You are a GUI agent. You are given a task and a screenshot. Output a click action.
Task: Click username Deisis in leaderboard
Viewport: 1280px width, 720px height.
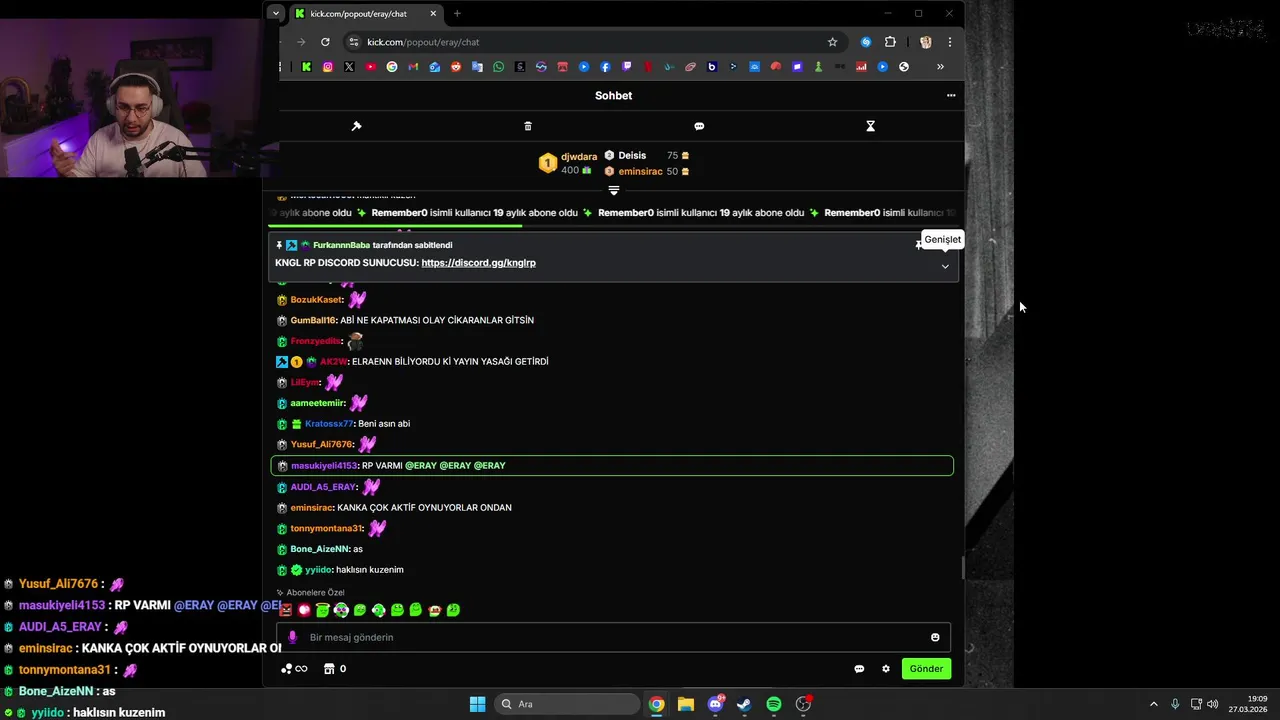[x=632, y=155]
